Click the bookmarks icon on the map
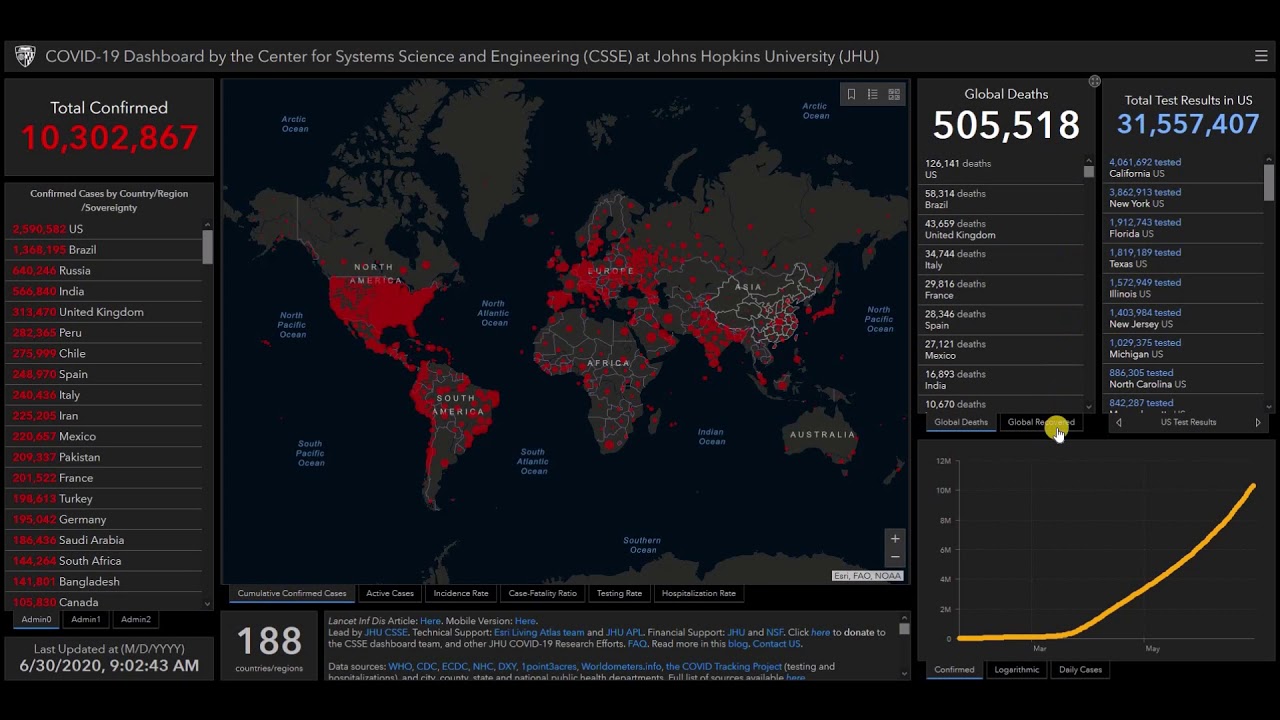 [851, 94]
